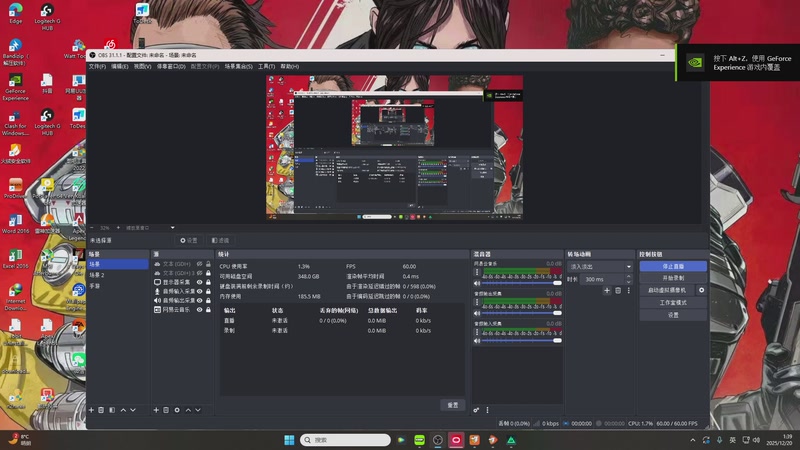Increase transition duration with up stepper

point(629,277)
